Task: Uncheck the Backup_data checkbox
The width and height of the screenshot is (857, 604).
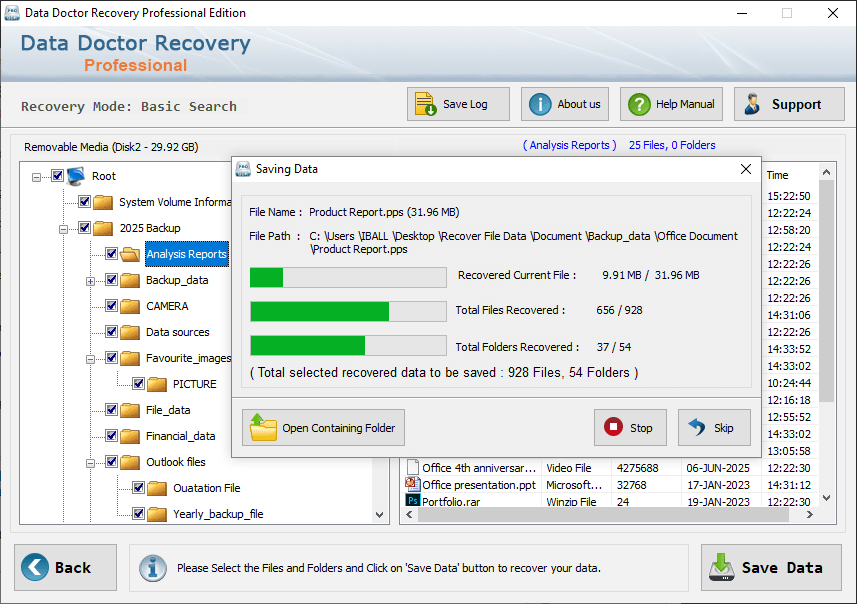Action: pyautogui.click(x=111, y=279)
